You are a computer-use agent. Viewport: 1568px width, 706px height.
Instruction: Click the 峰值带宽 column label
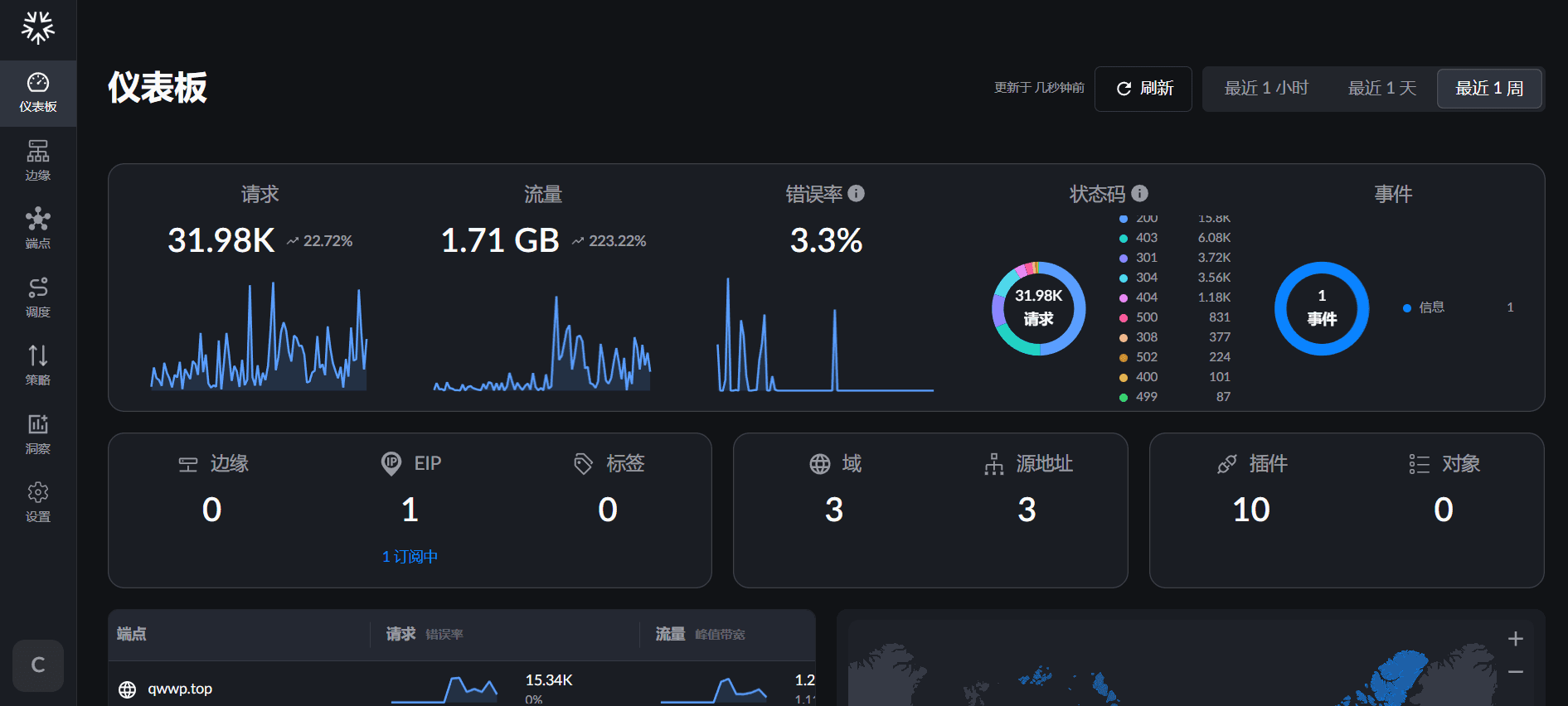(x=720, y=635)
